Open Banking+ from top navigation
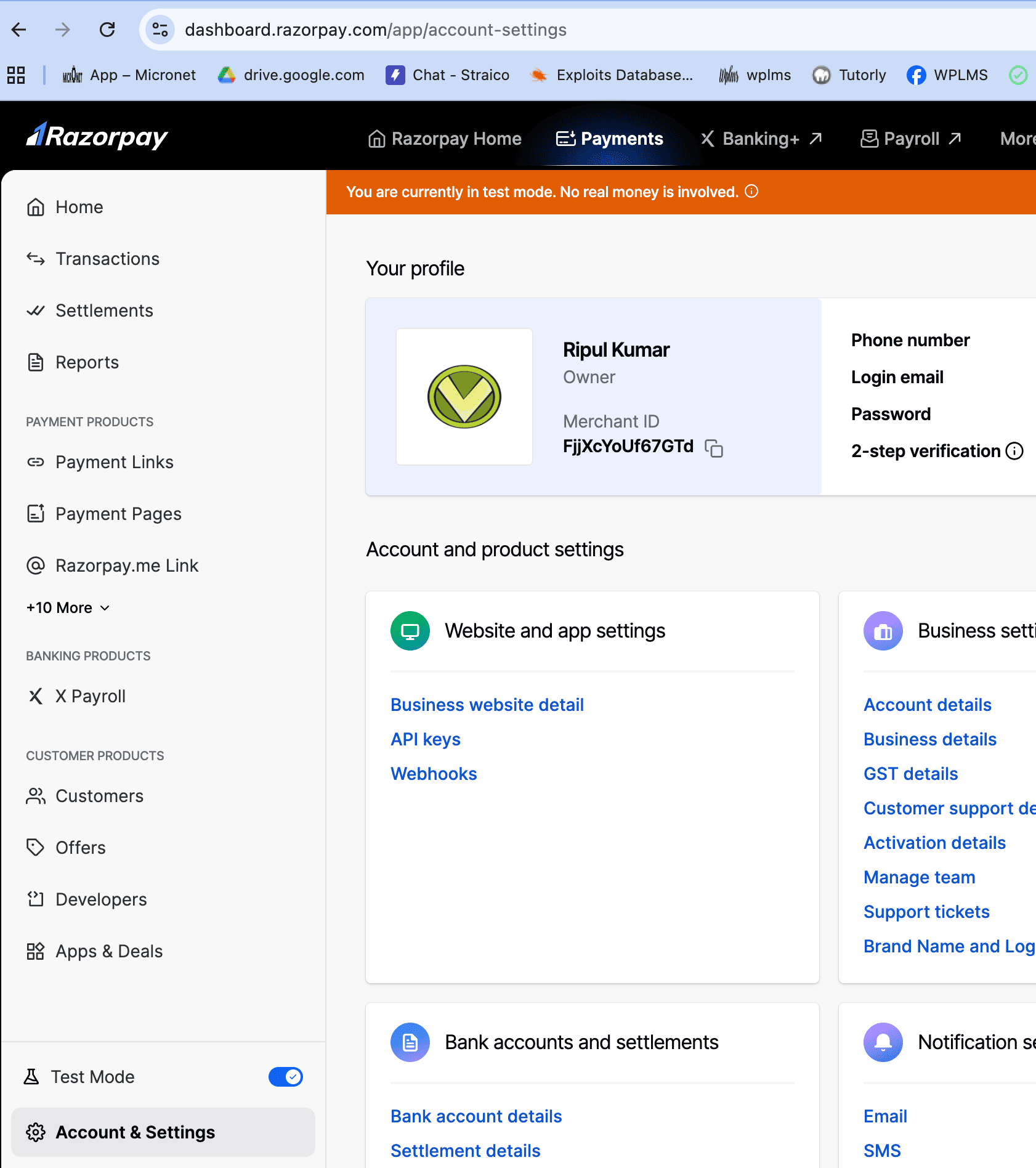Viewport: 1036px width, 1168px height. pyautogui.click(x=761, y=139)
